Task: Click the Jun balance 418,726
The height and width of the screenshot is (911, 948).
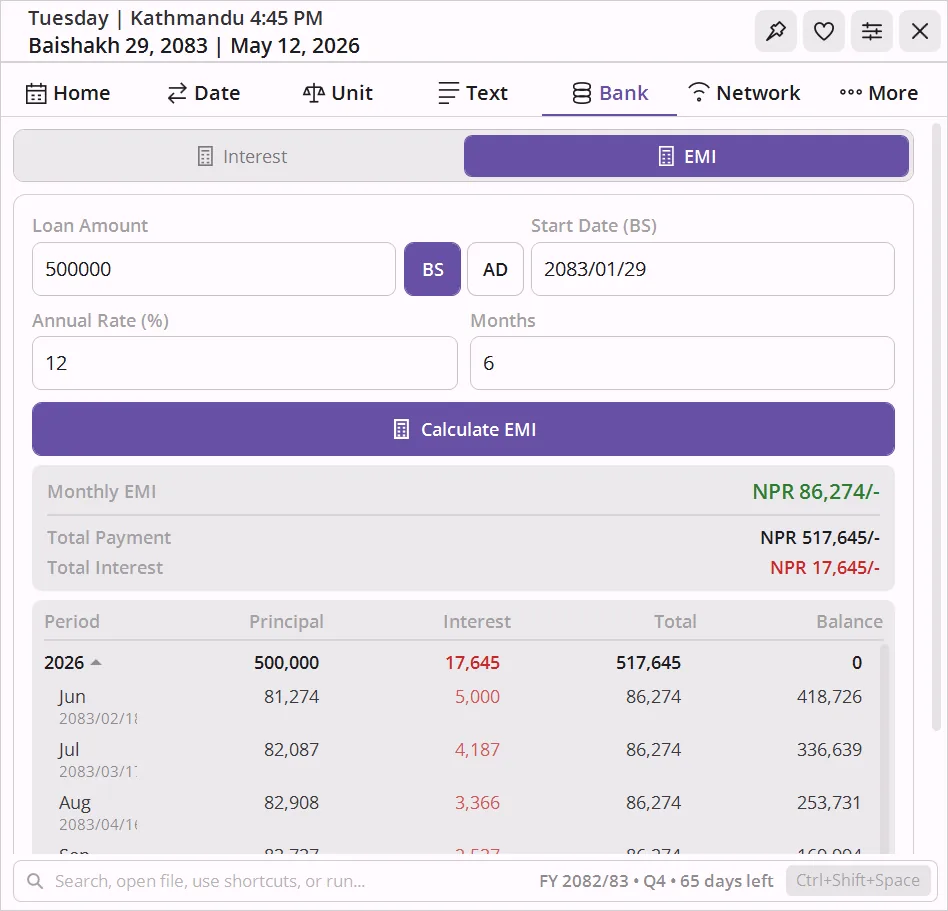Action: pyautogui.click(x=829, y=696)
